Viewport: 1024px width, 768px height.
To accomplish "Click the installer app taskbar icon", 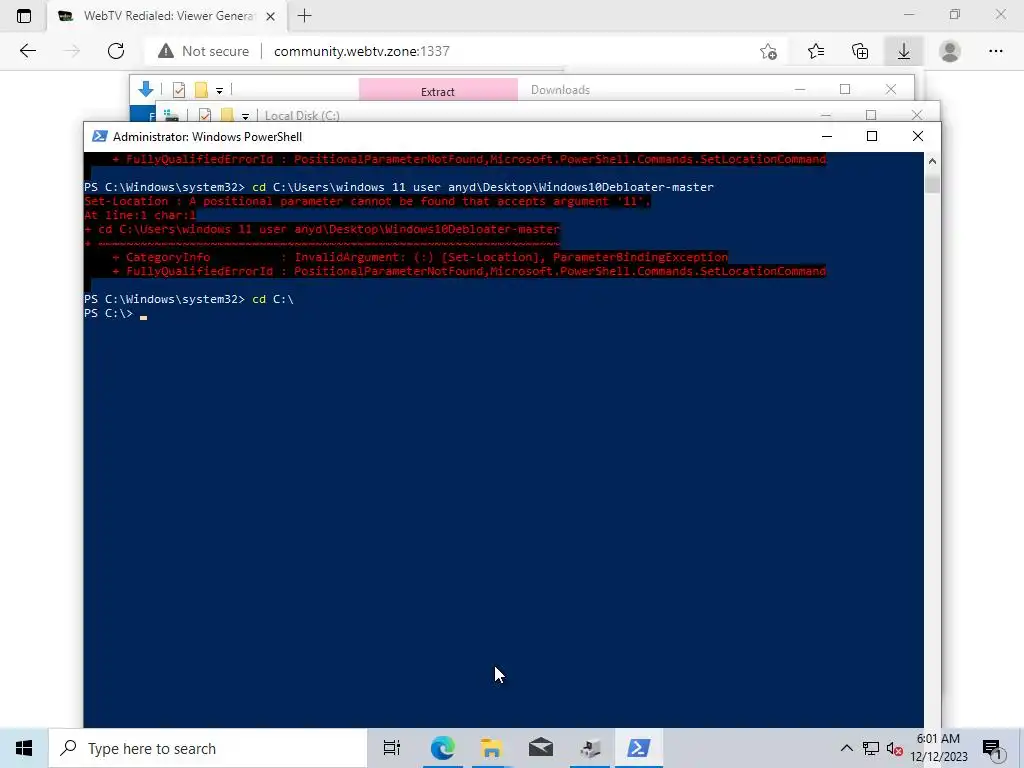I will click(x=590, y=748).
